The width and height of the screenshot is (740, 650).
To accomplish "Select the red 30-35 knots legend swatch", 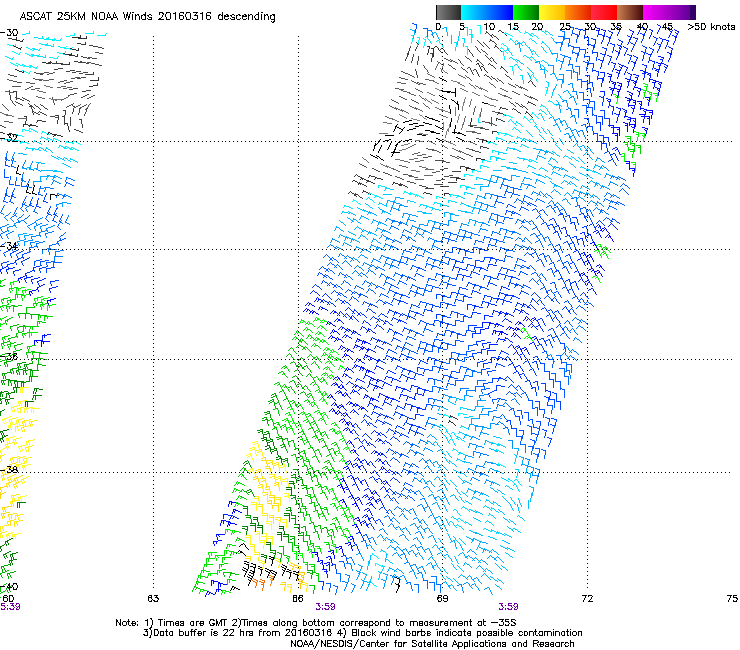I will coord(604,12).
